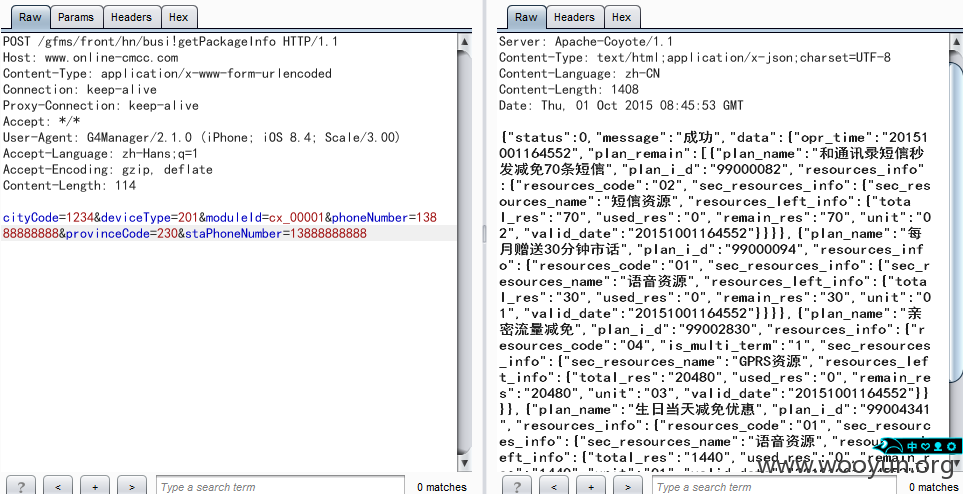Screen dimensions: 963x494
Task: Click the Accept-Encoding: gzip, deflate line
Action: pos(107,170)
